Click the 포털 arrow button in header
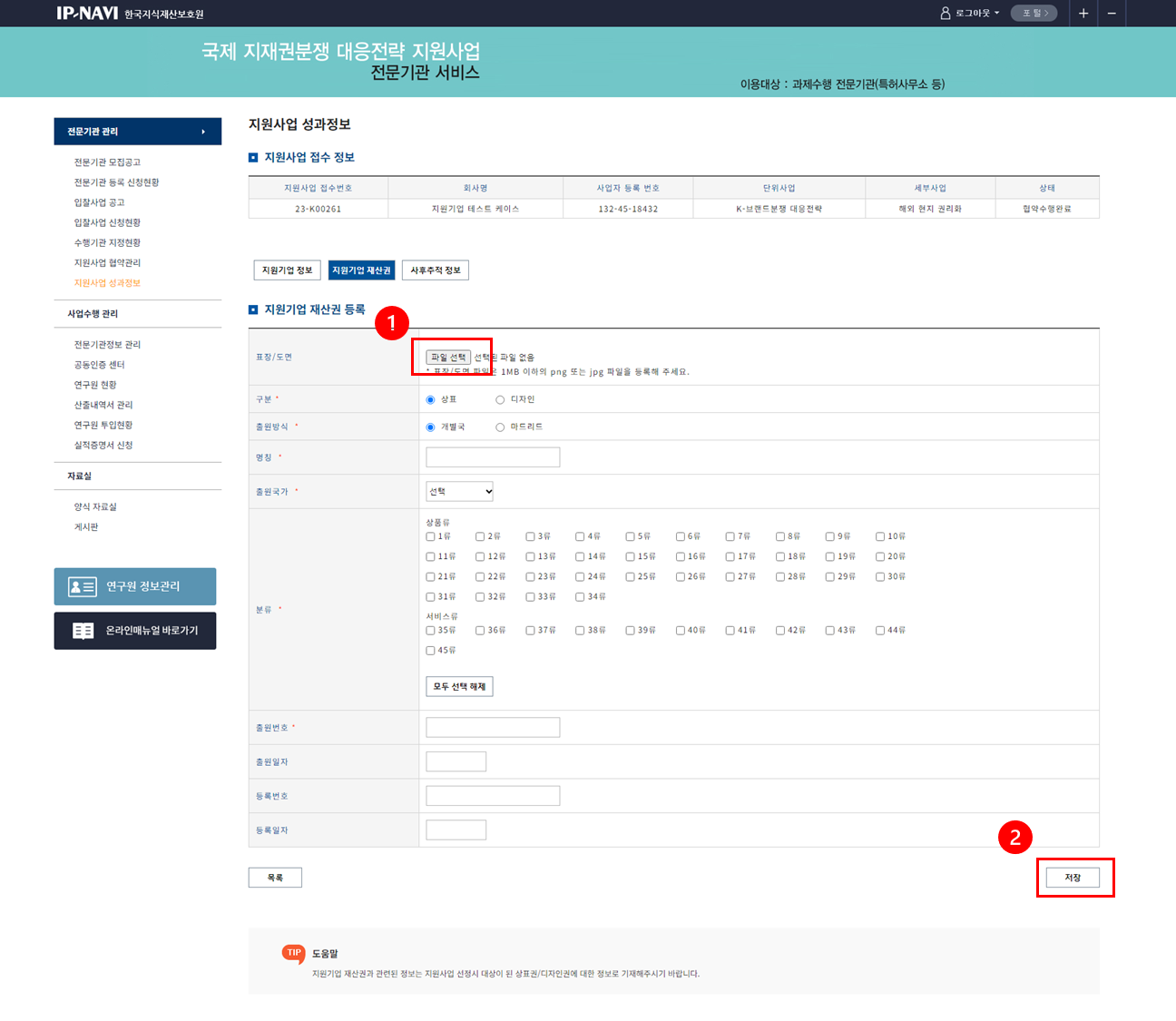This screenshot has height=1021, width=1176. 1034,13
